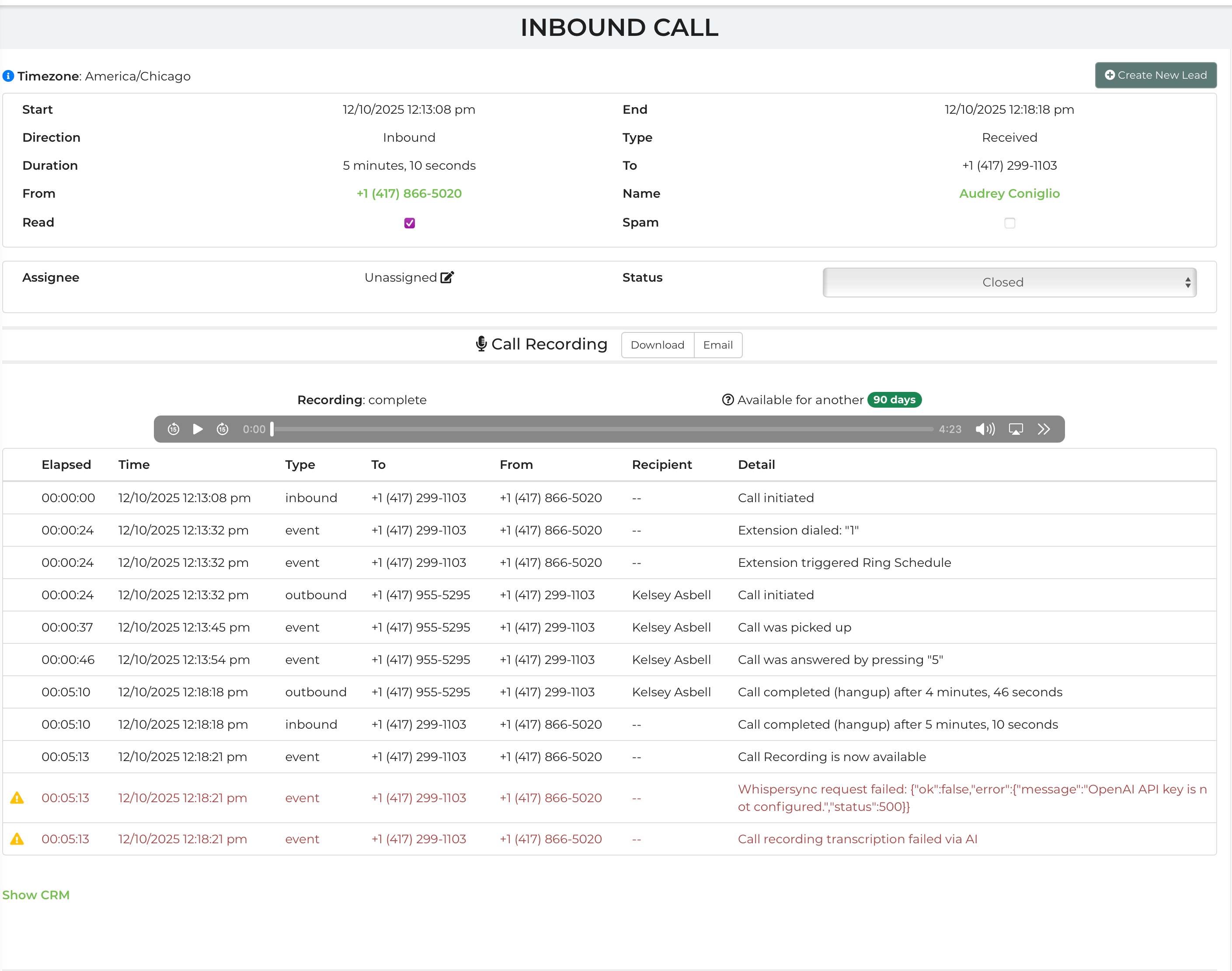Click hangup after 4 minutes, 46 seconds detail
Screen dimensions: 1232x971
(x=900, y=692)
